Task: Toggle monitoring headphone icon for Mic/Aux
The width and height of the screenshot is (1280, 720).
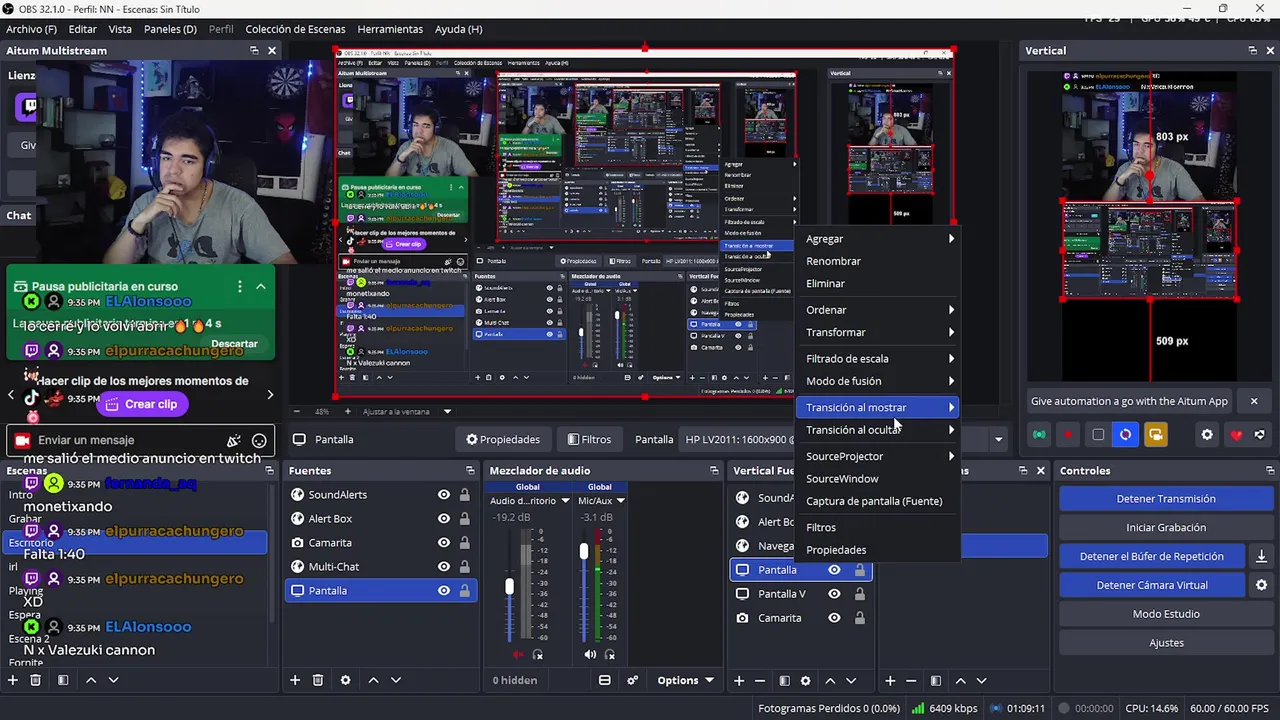Action: pyautogui.click(x=610, y=655)
